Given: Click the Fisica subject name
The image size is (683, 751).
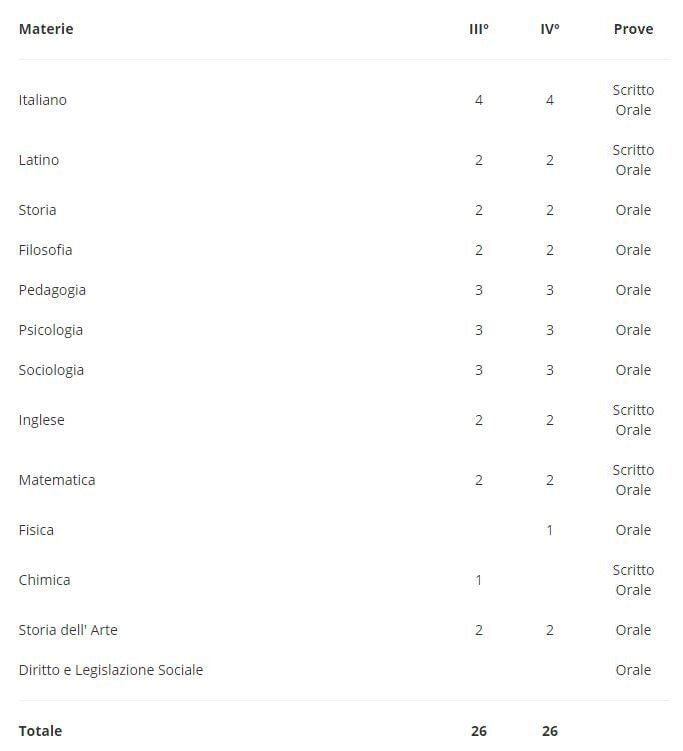Looking at the screenshot, I should 36,530.
